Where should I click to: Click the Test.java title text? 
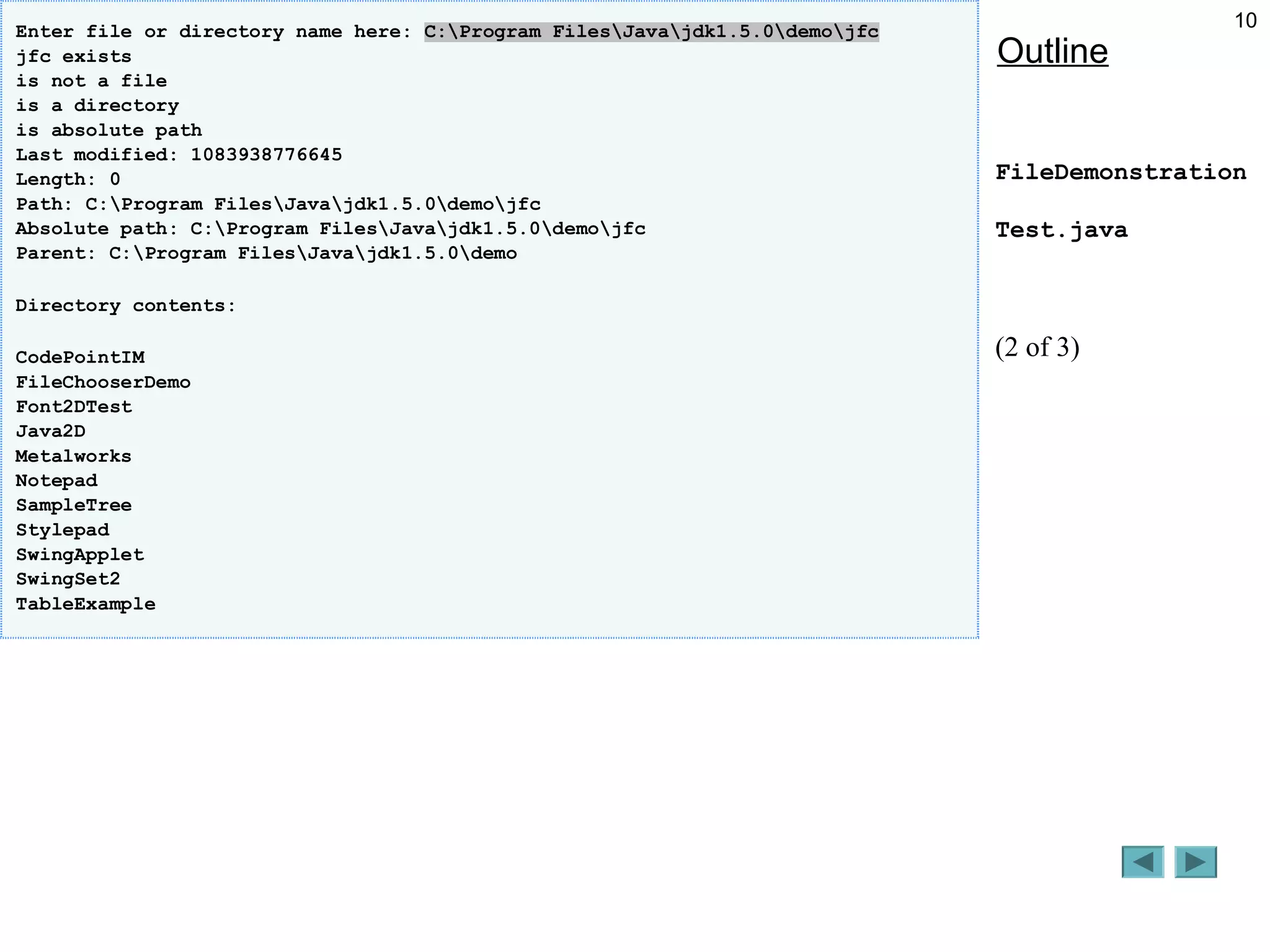(1061, 230)
